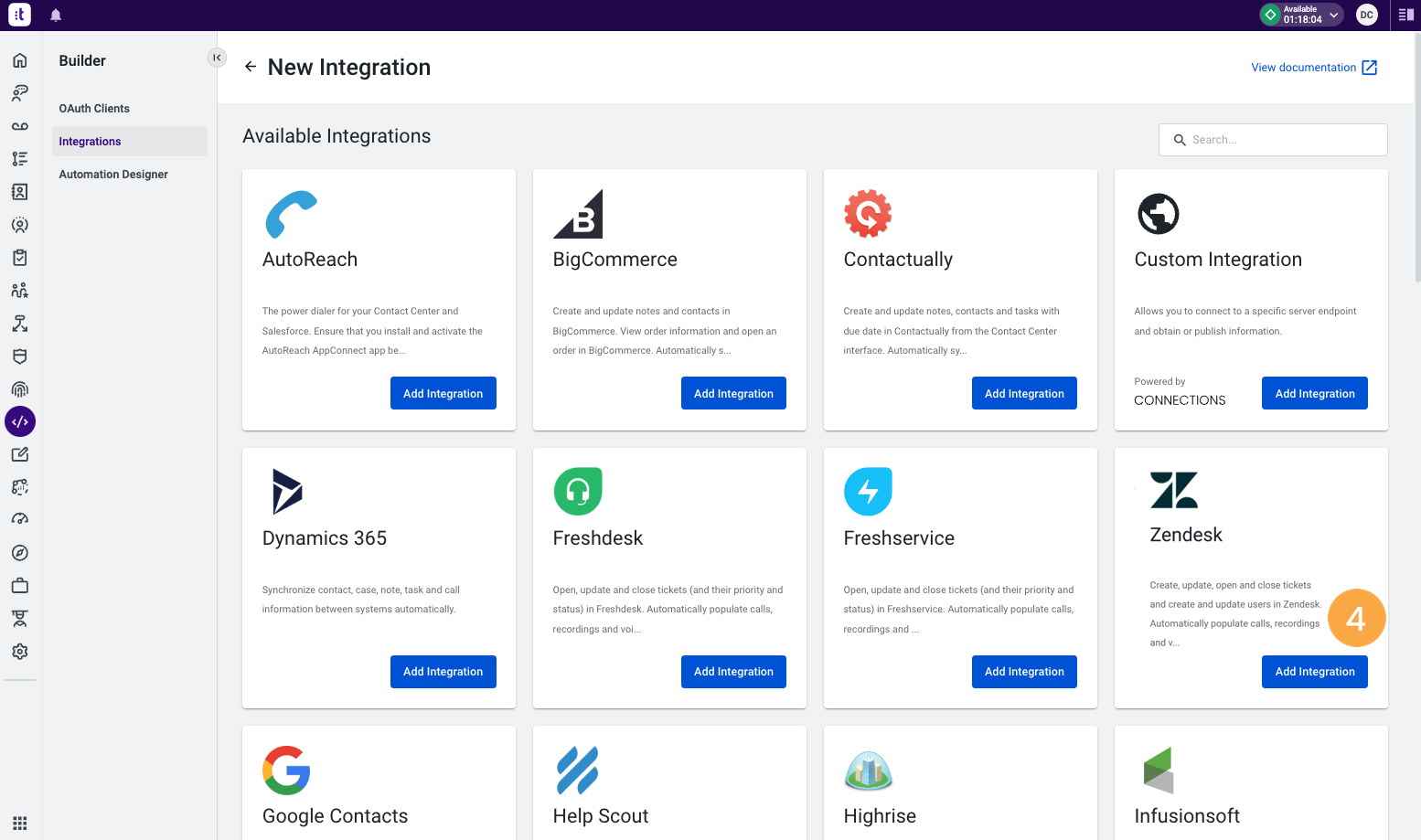Open the OAuth Clients menu item
The width and height of the screenshot is (1421, 840).
pos(94,109)
